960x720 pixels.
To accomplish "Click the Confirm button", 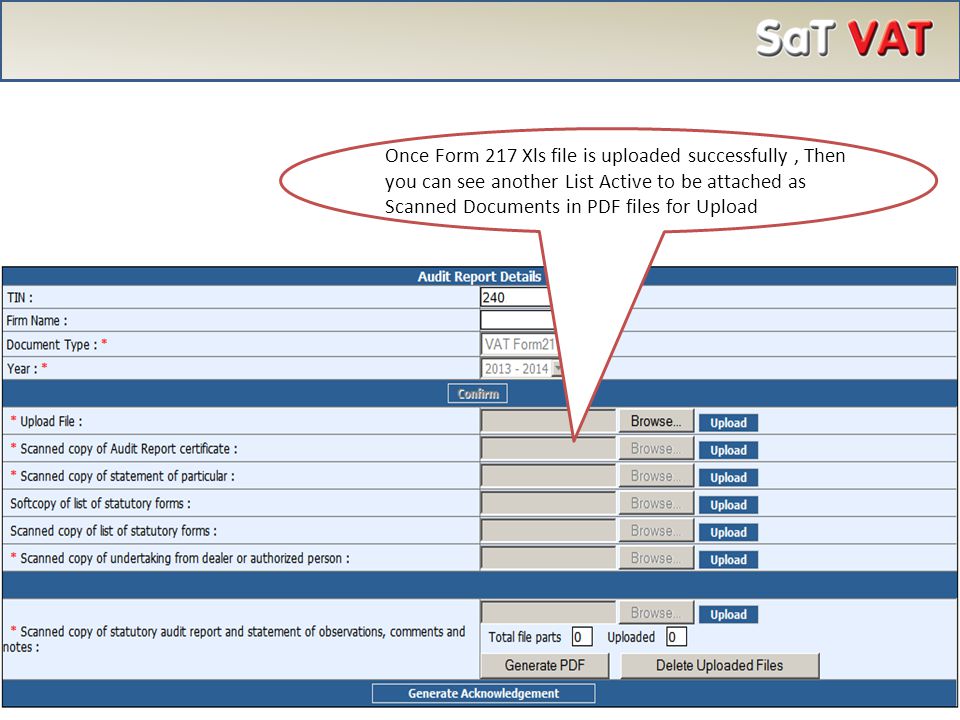I will pos(478,394).
